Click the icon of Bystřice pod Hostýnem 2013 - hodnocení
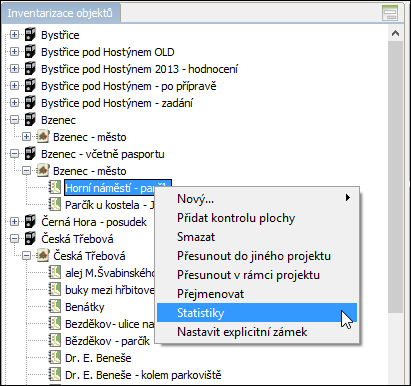 tap(30, 68)
